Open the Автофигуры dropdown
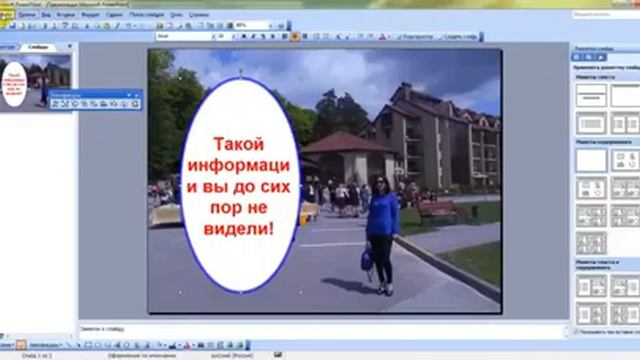640x360 pixels. point(45,346)
